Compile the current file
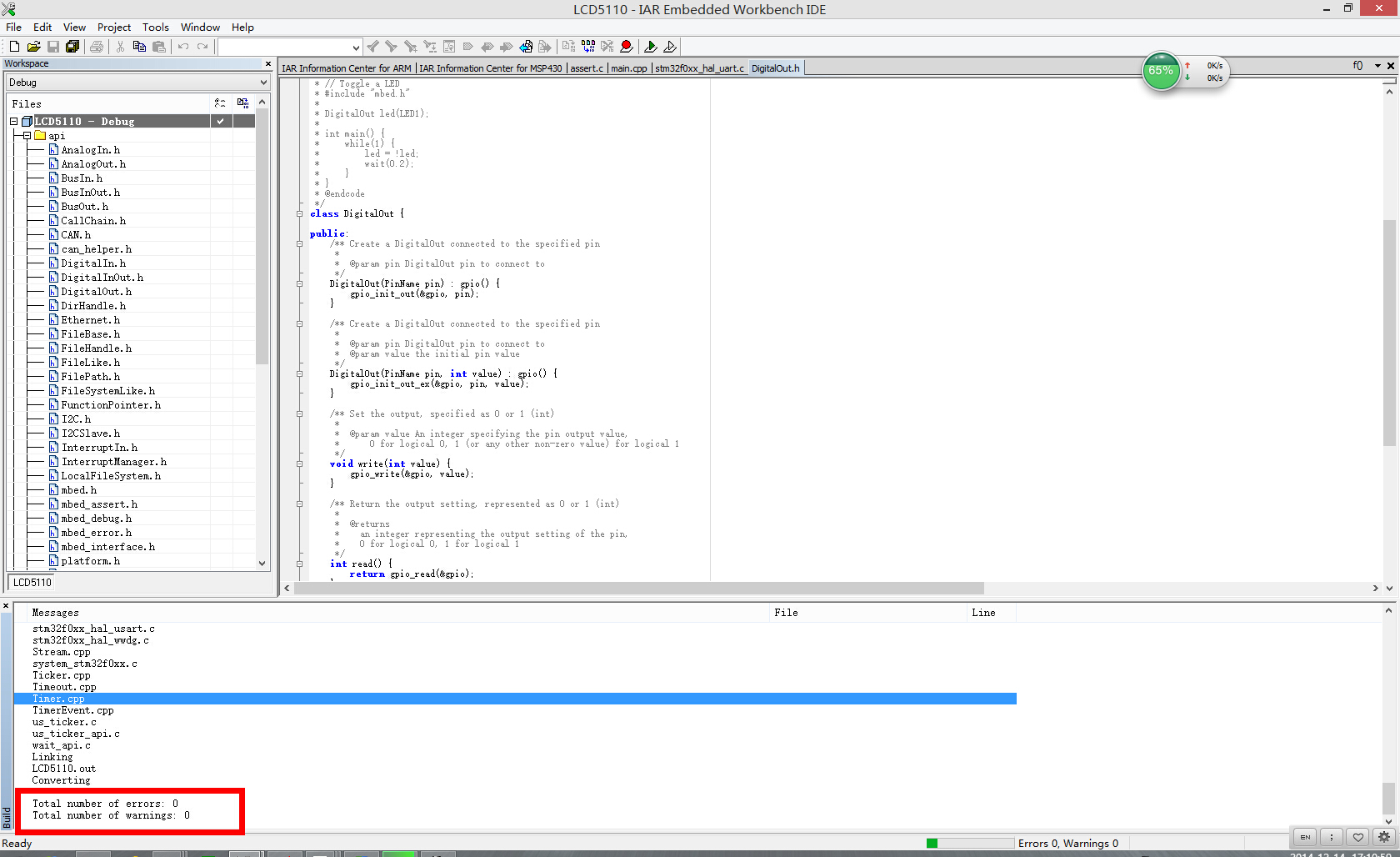 (569, 47)
